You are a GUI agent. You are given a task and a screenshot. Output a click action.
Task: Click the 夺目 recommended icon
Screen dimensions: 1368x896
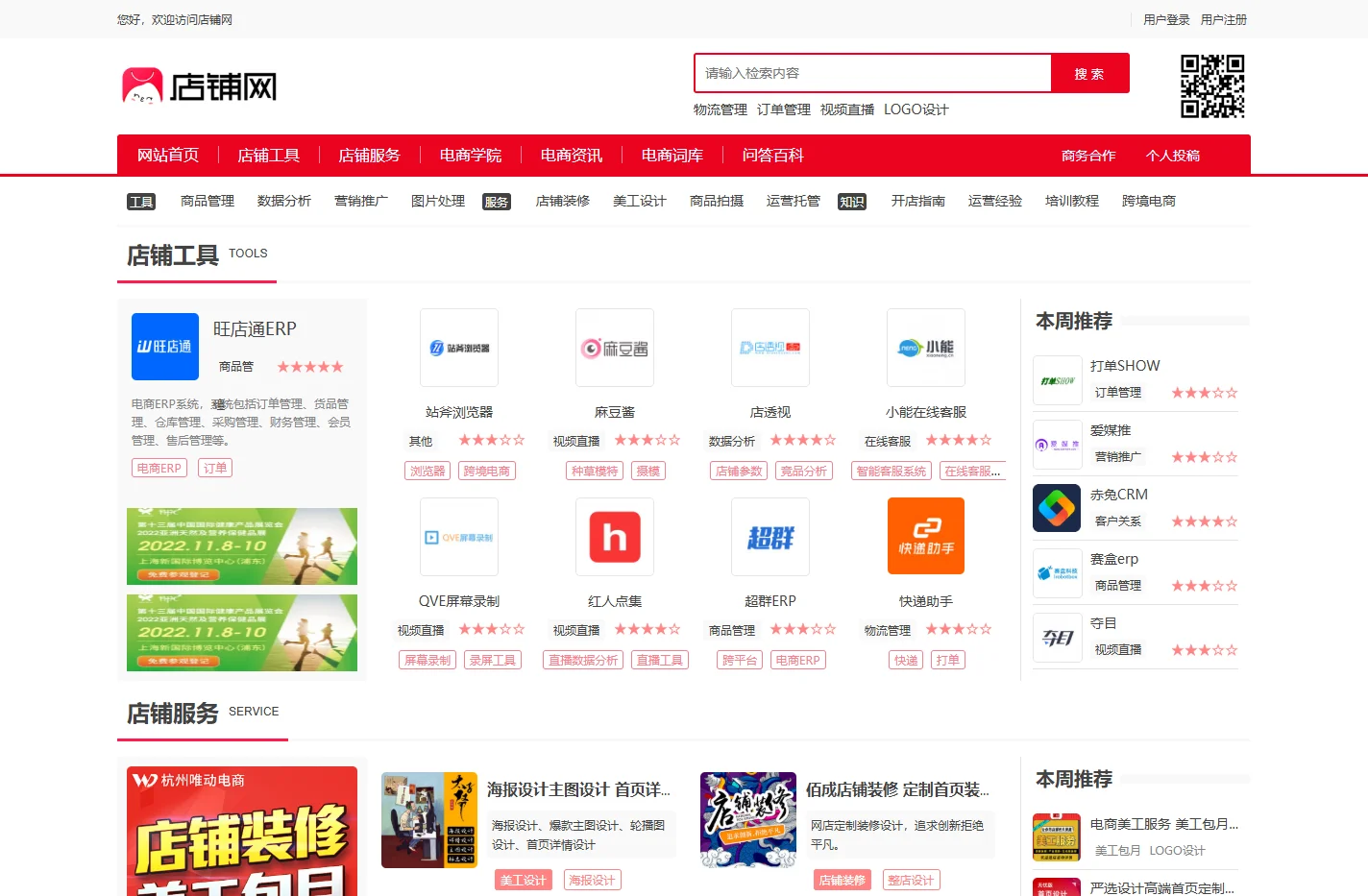click(1058, 638)
